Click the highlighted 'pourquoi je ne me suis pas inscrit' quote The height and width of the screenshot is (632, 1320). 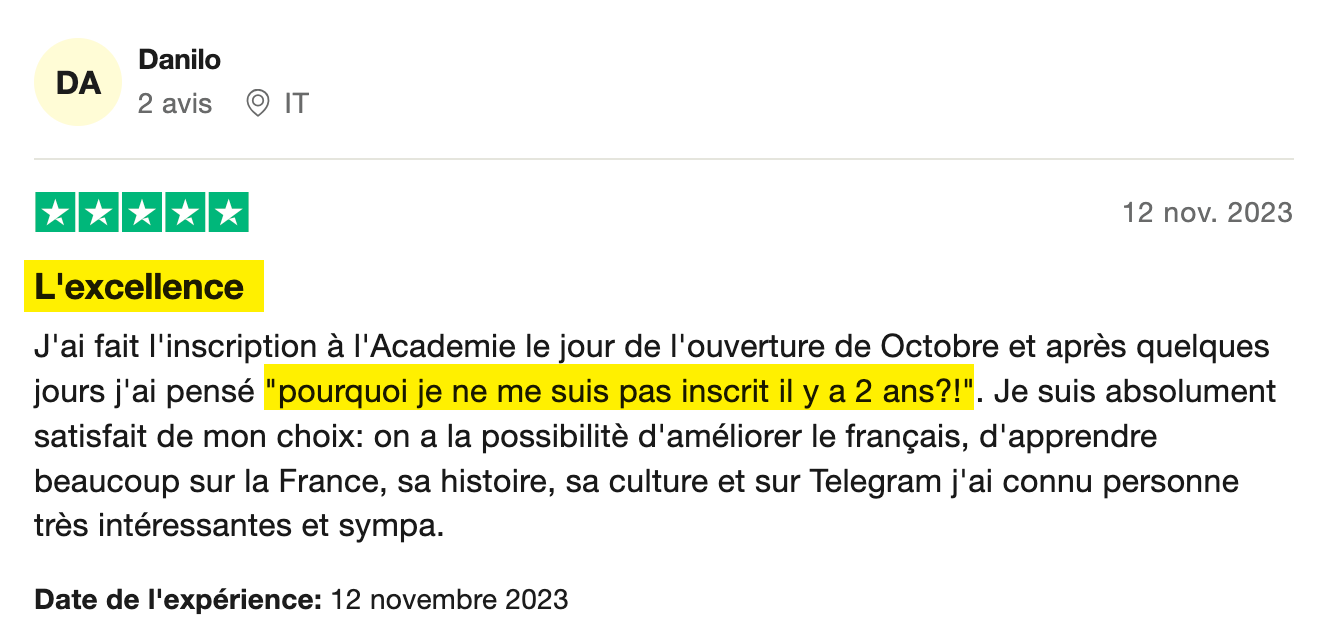click(x=619, y=392)
